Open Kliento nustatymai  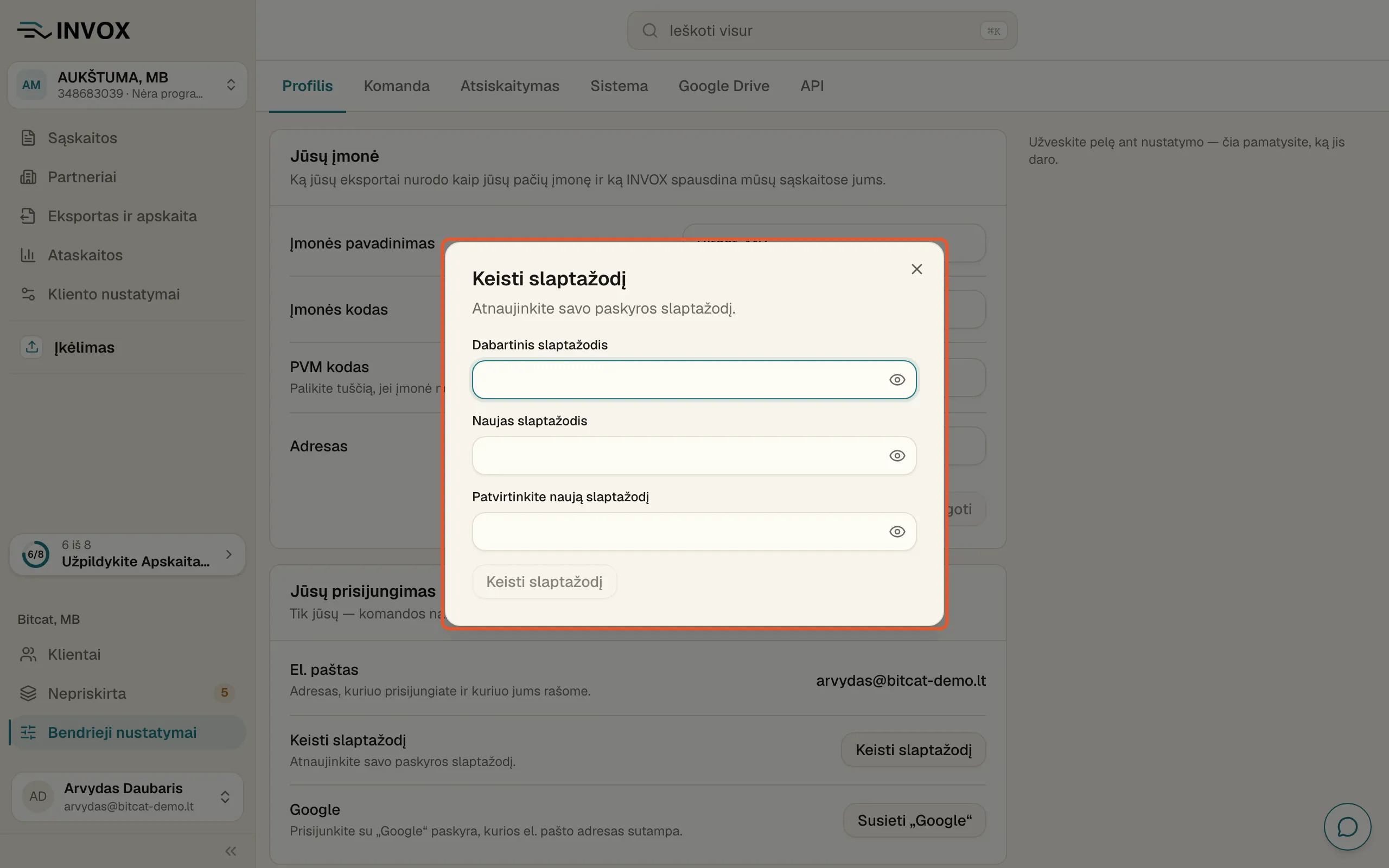point(128,294)
